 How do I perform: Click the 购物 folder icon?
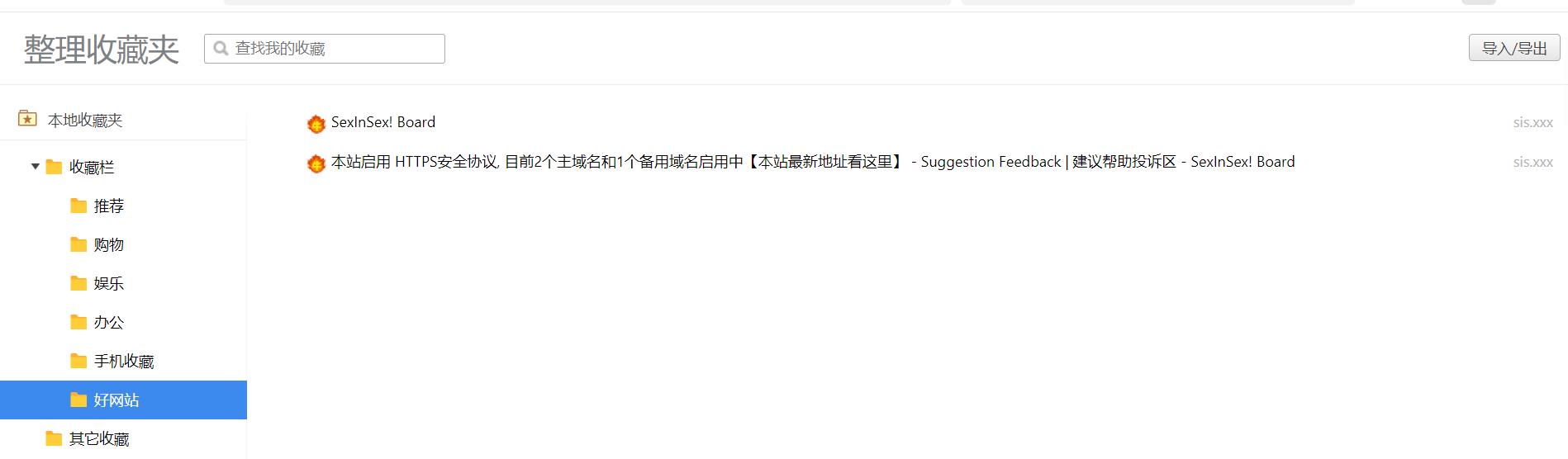(78, 244)
